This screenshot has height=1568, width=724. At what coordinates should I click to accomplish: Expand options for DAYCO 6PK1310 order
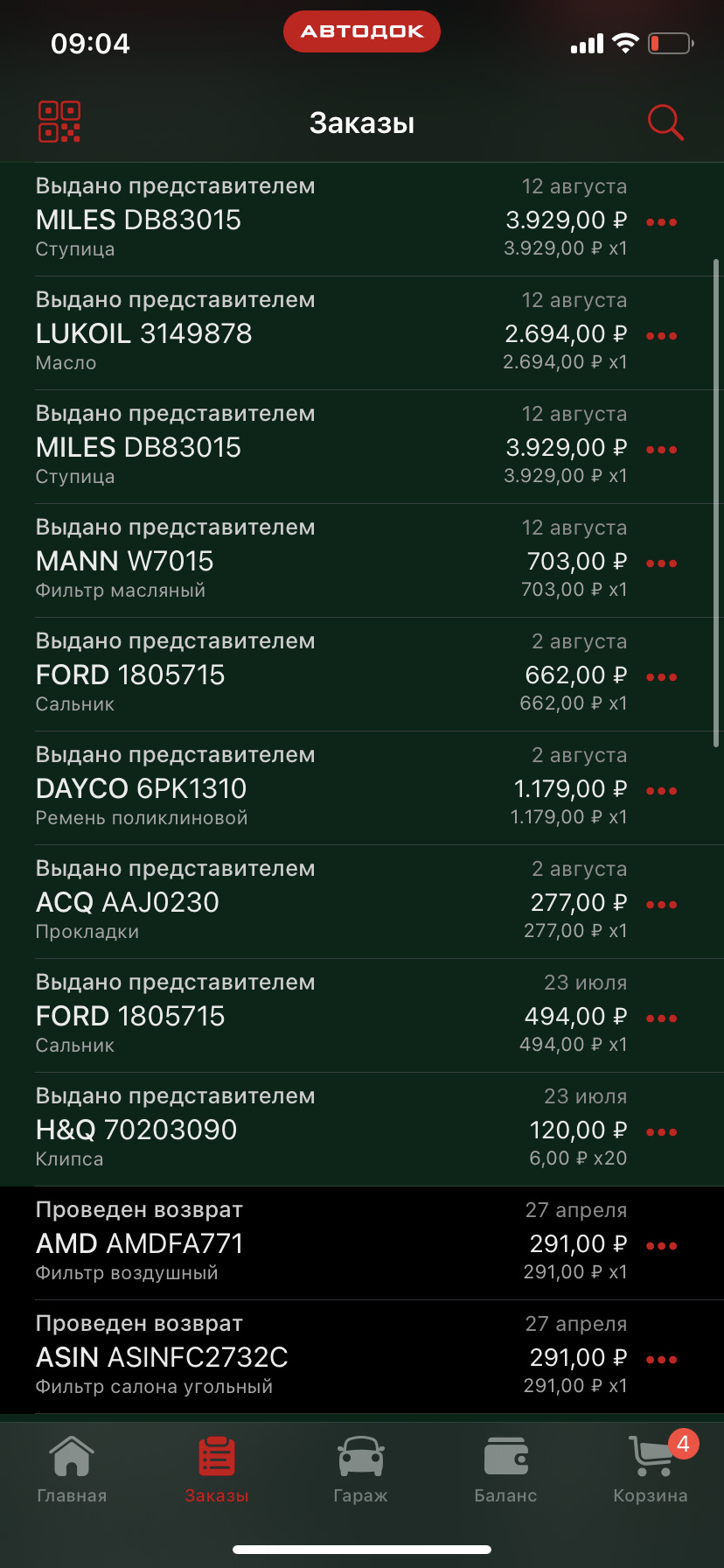pos(661,791)
